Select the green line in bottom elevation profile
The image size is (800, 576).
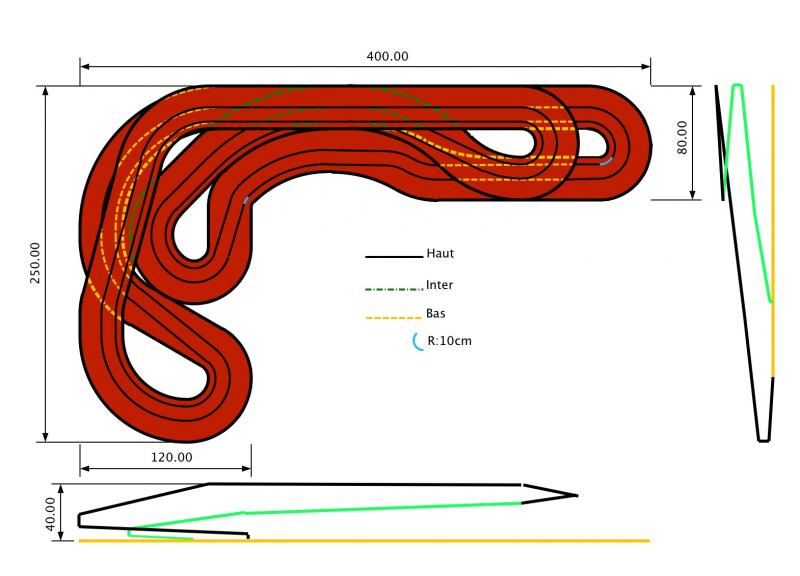380,508
